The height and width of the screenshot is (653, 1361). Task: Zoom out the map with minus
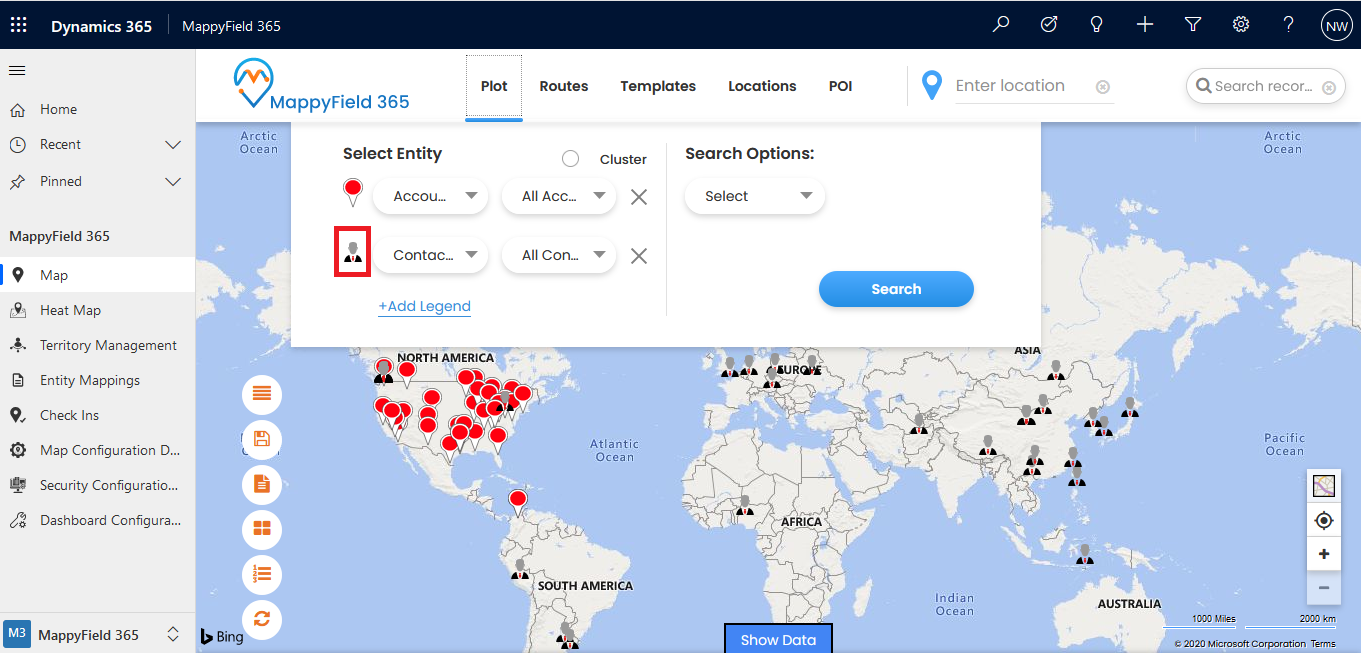1324,588
